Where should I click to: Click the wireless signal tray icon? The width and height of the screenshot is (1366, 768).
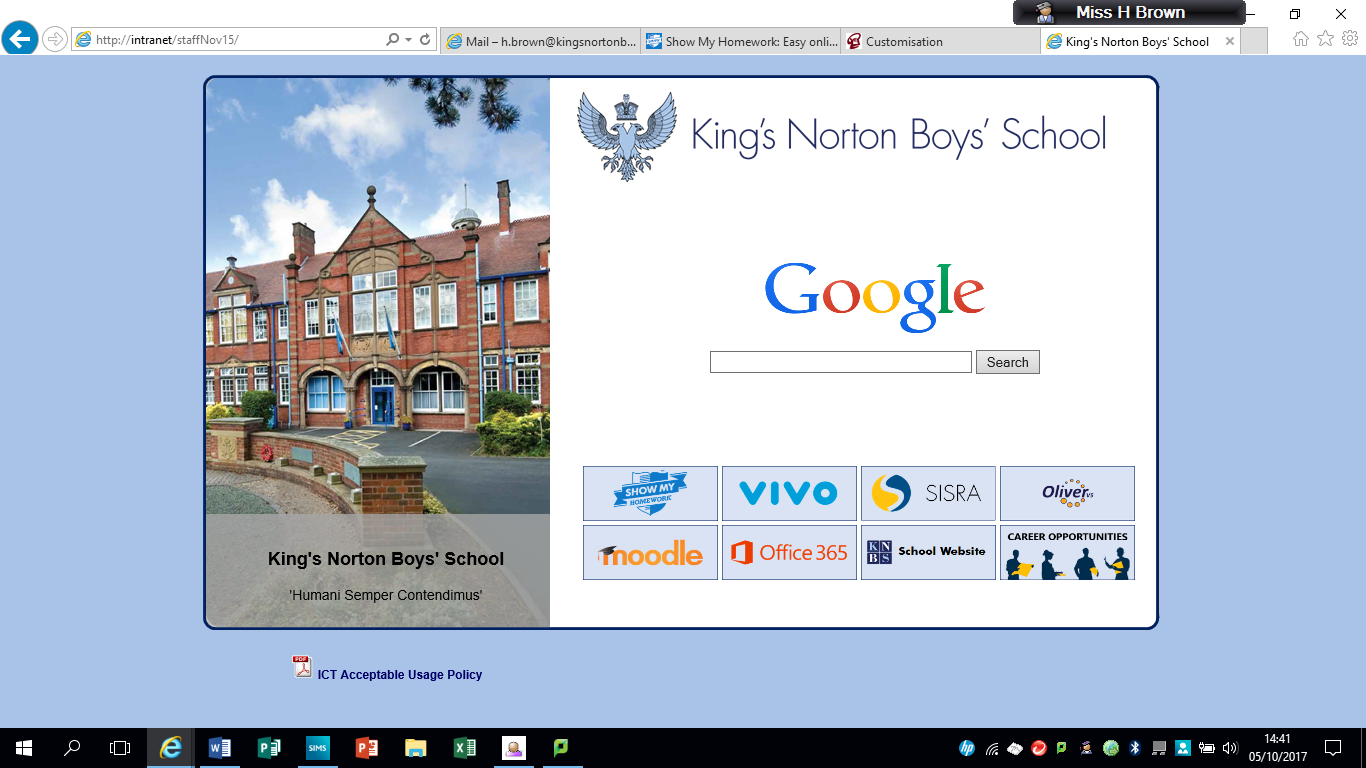pyautogui.click(x=991, y=747)
